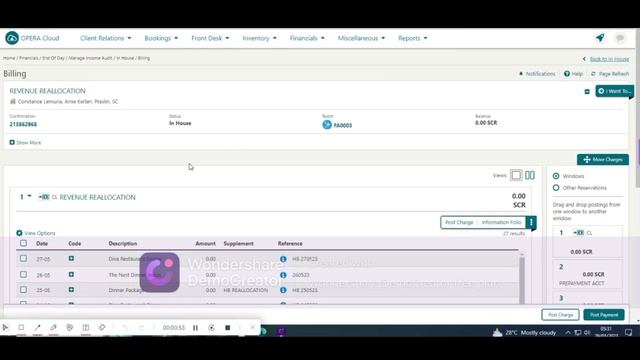Viewport: 640px width, 360px height.
Task: Select the DemoCreator arrow drawing tool
Action: coord(38,327)
